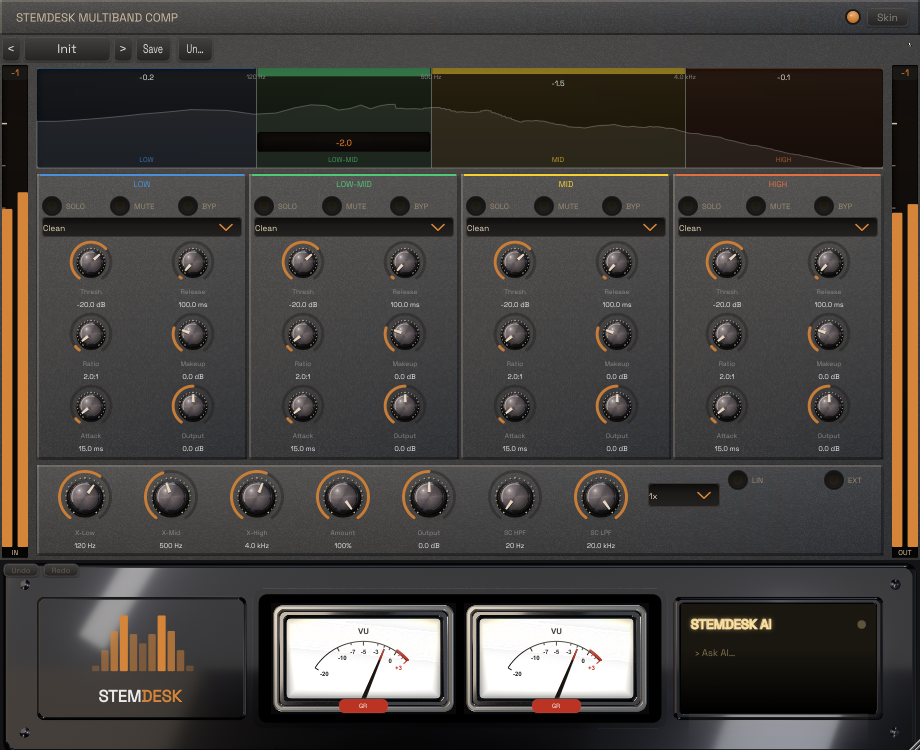Open the Skin selector
Viewport: 920px width, 750px height.
click(887, 17)
